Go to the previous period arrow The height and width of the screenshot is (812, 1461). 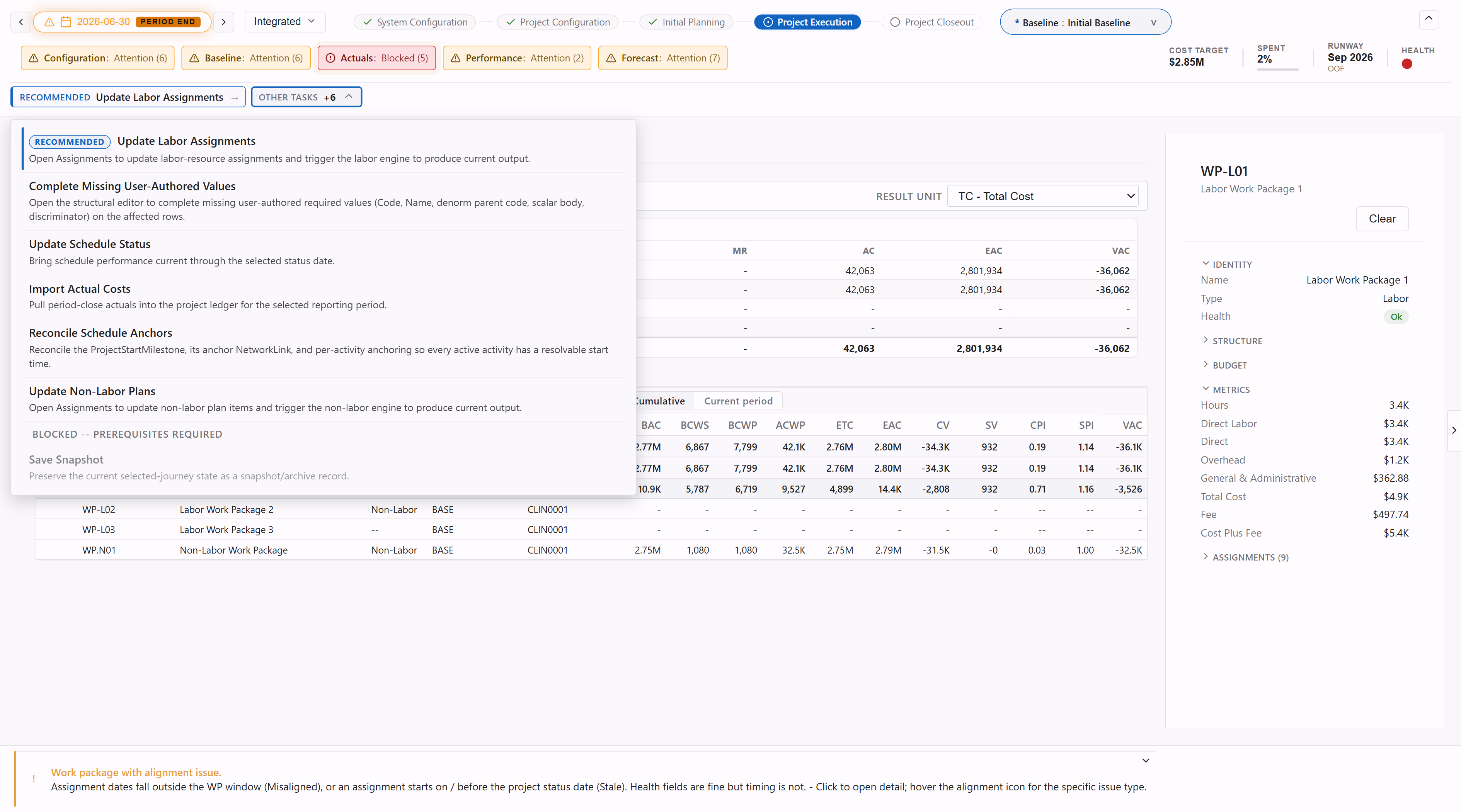coord(21,22)
